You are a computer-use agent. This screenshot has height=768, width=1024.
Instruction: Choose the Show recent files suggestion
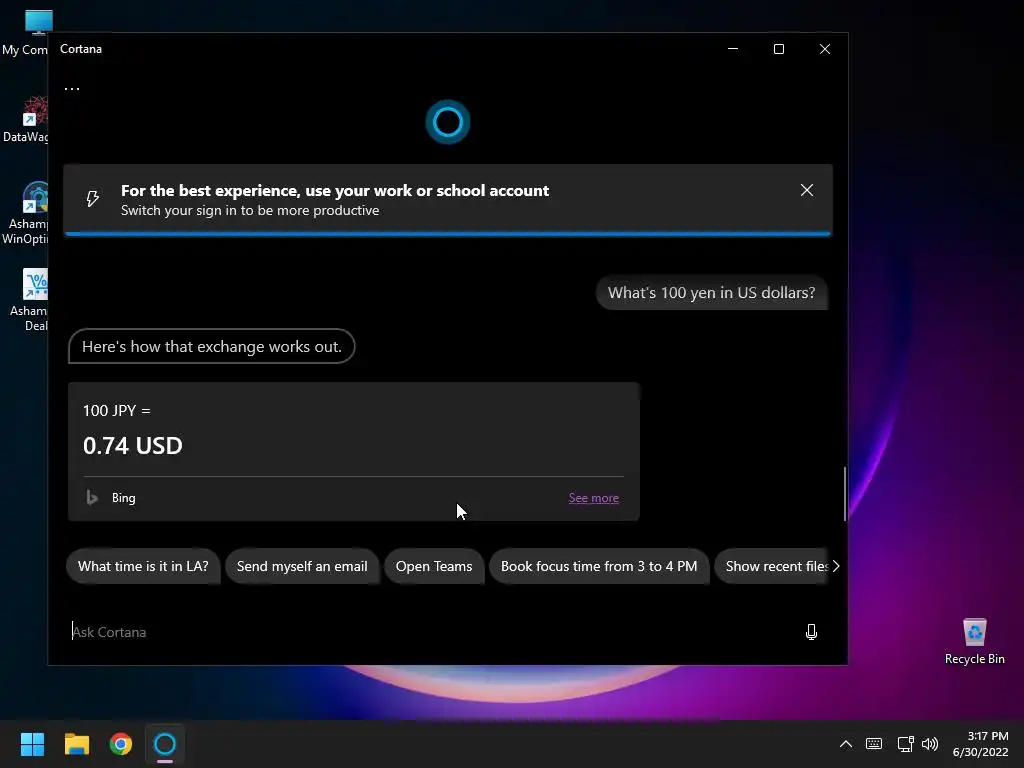tap(772, 566)
